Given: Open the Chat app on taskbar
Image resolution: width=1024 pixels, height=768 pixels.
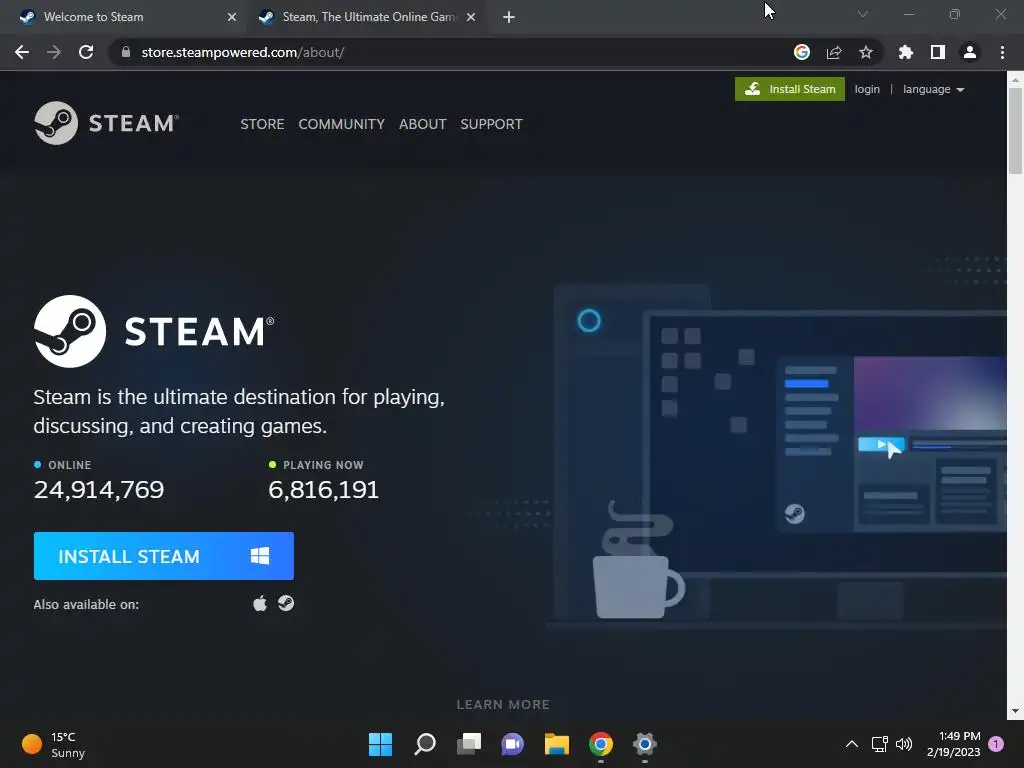Looking at the screenshot, I should click(x=513, y=744).
